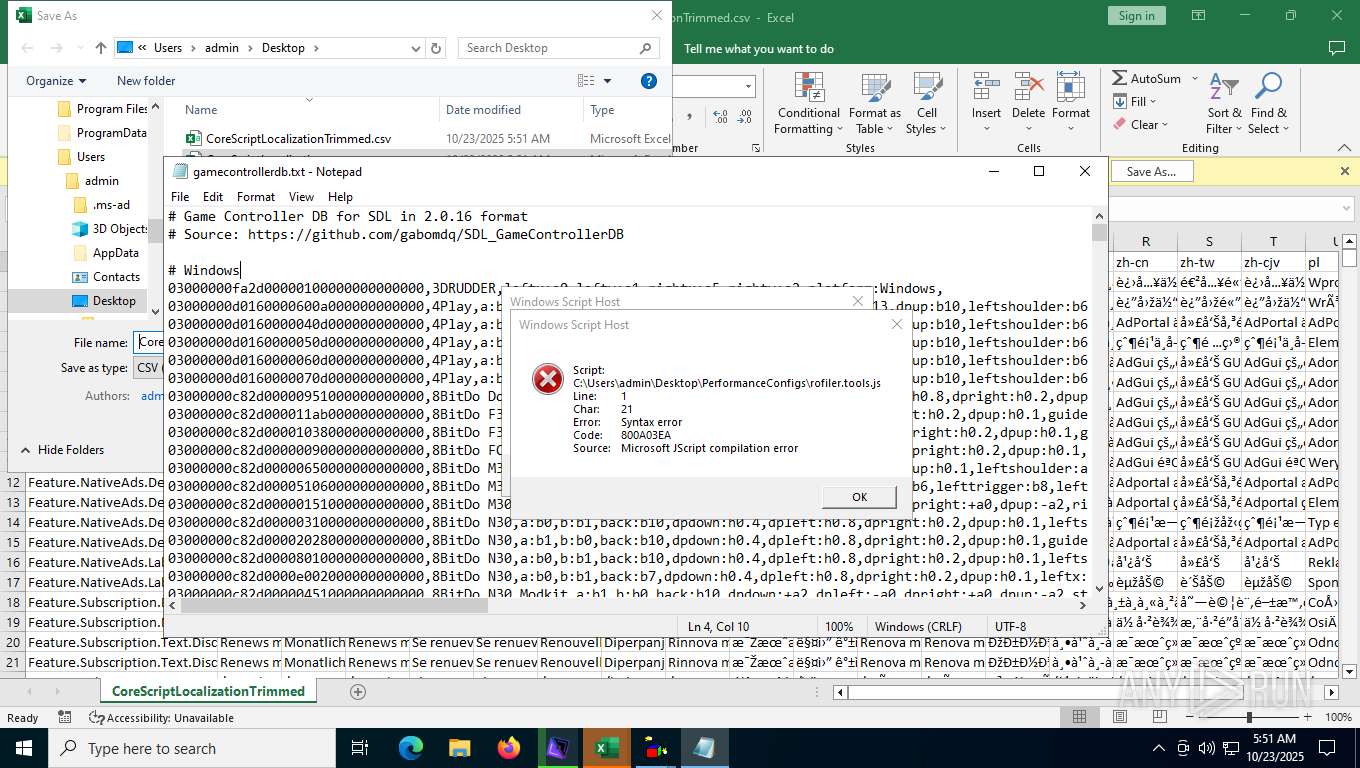
Task: Click Search Desktop field
Action: 559,48
